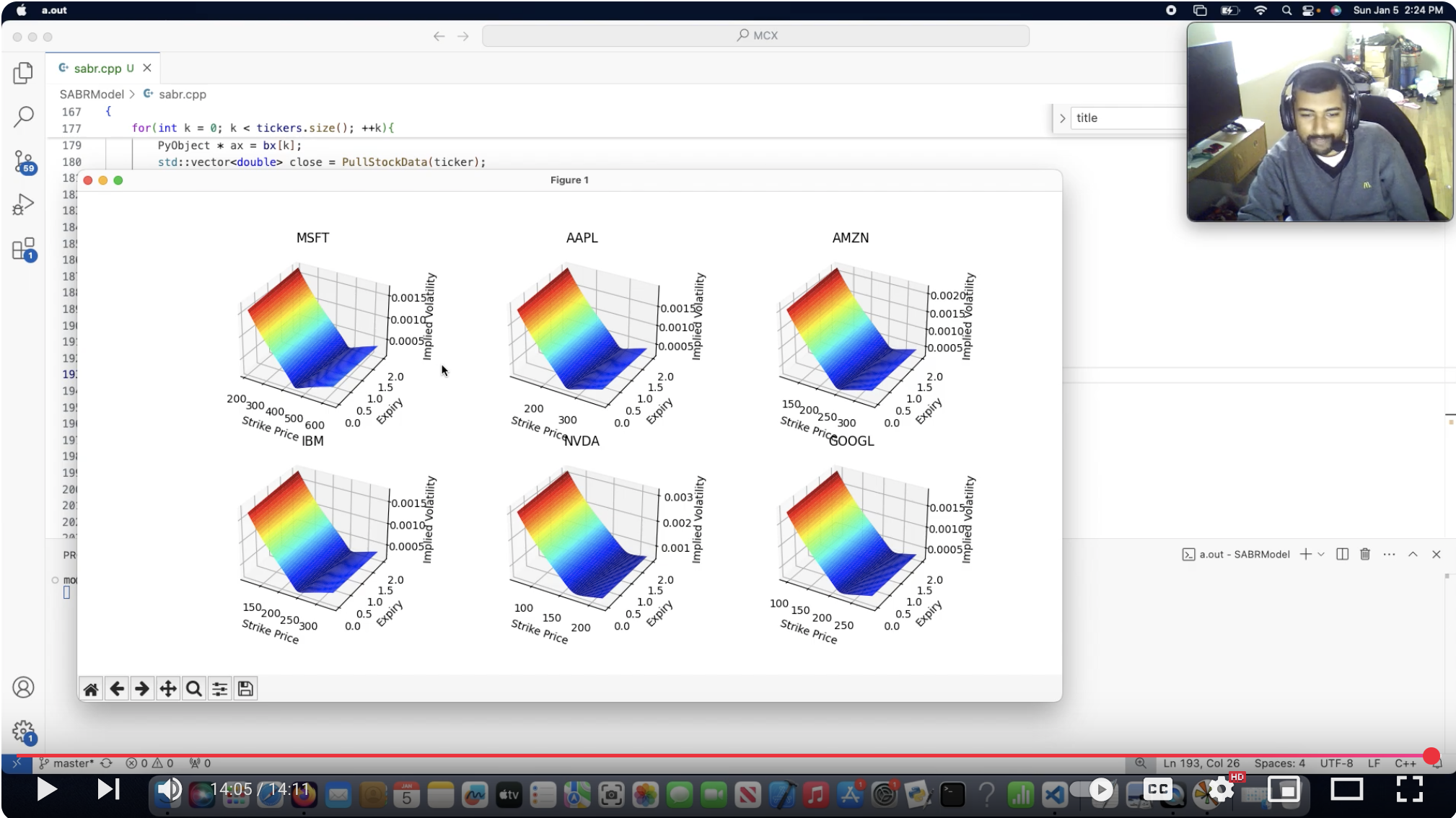Viewport: 1456px width, 818px height.
Task: Save the figure with the disk icon
Action: (245, 689)
